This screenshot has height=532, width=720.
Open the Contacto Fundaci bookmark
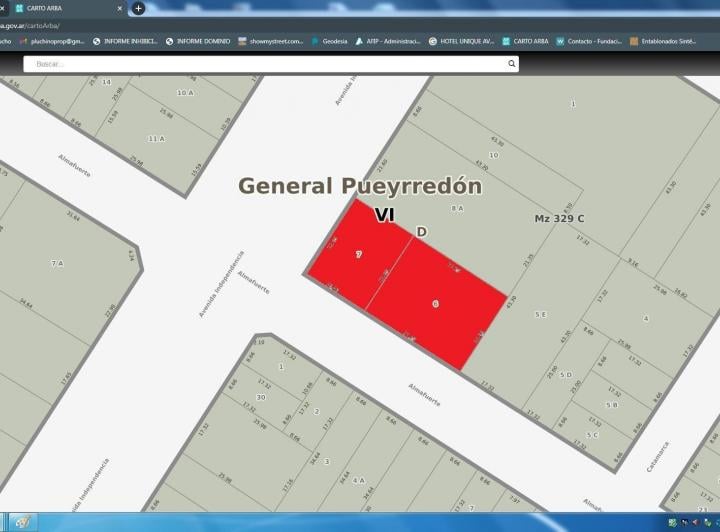point(589,41)
